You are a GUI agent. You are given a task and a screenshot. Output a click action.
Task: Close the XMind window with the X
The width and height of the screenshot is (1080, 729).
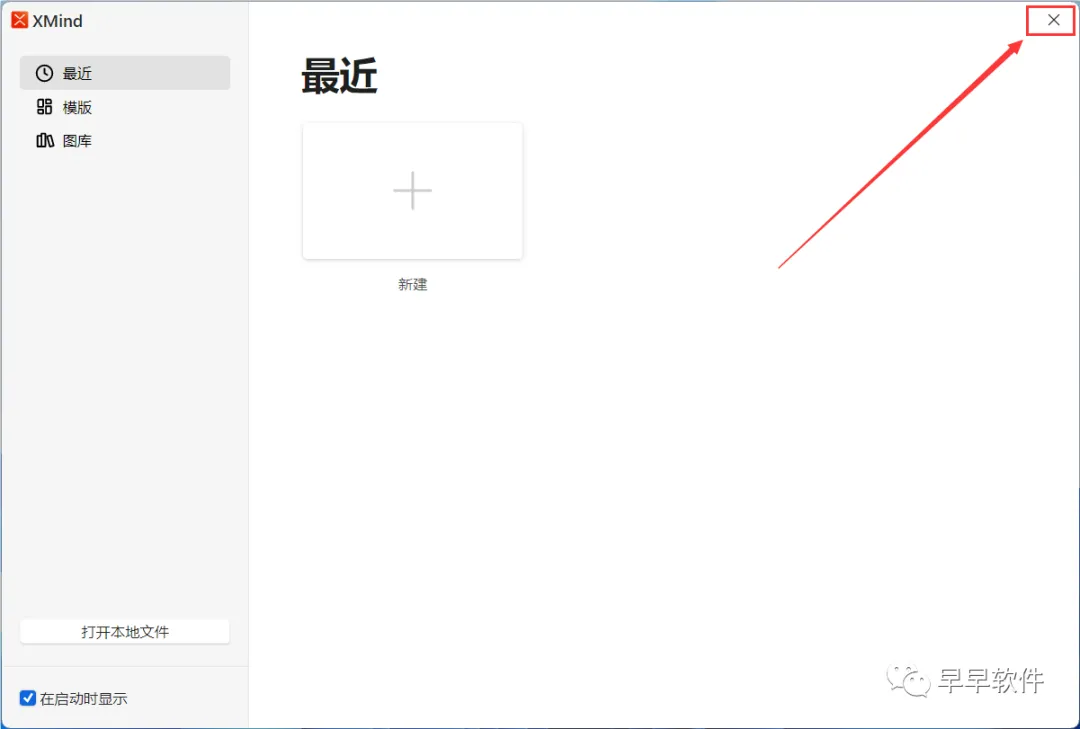coord(1053,20)
